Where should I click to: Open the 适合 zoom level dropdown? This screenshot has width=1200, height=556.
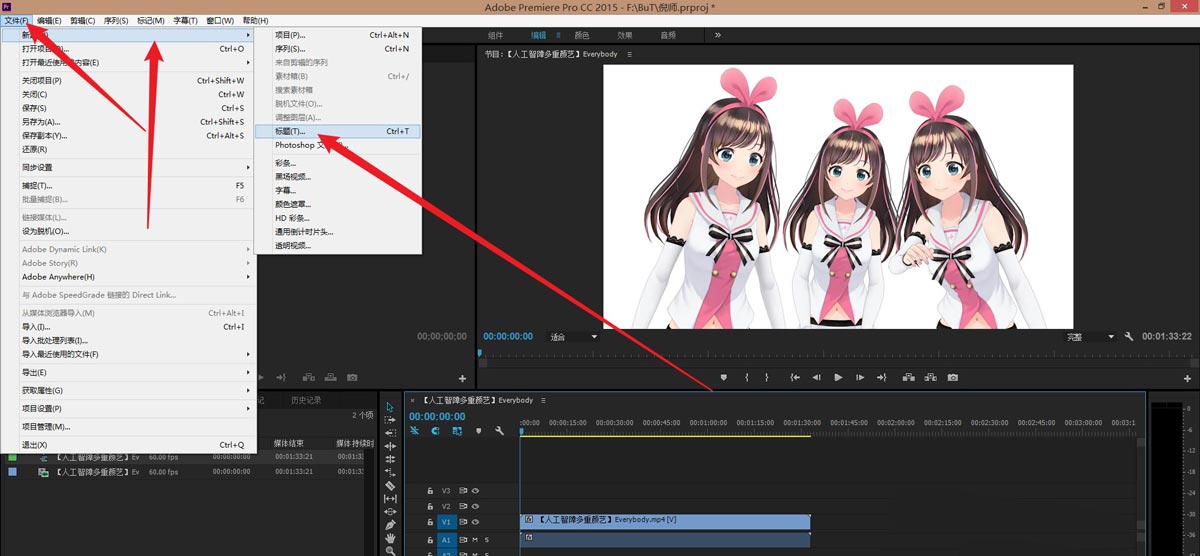(573, 337)
